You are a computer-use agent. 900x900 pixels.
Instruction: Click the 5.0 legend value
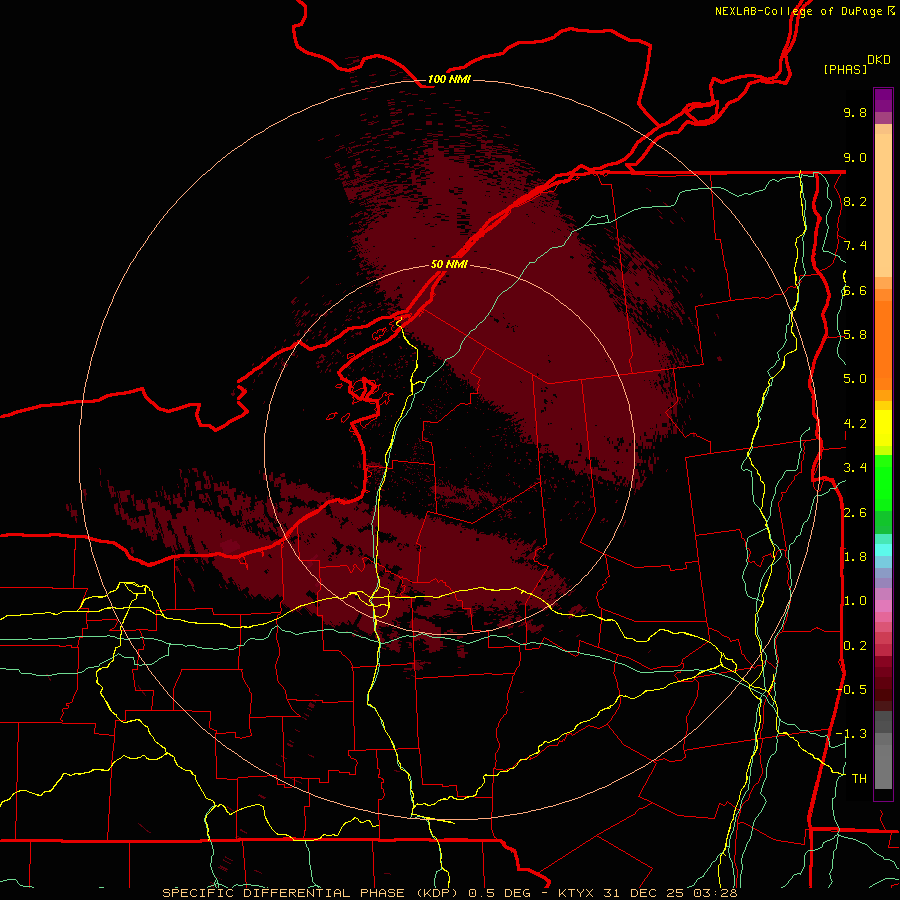(x=855, y=379)
